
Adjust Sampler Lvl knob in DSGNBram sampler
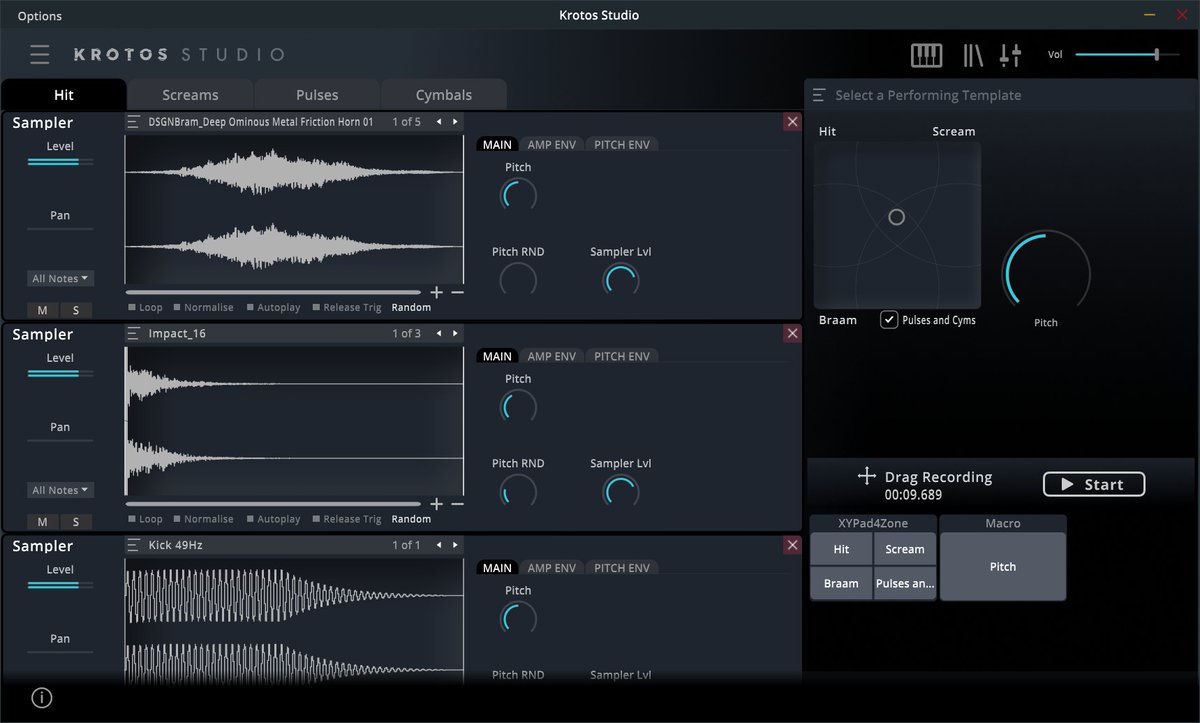pos(620,278)
